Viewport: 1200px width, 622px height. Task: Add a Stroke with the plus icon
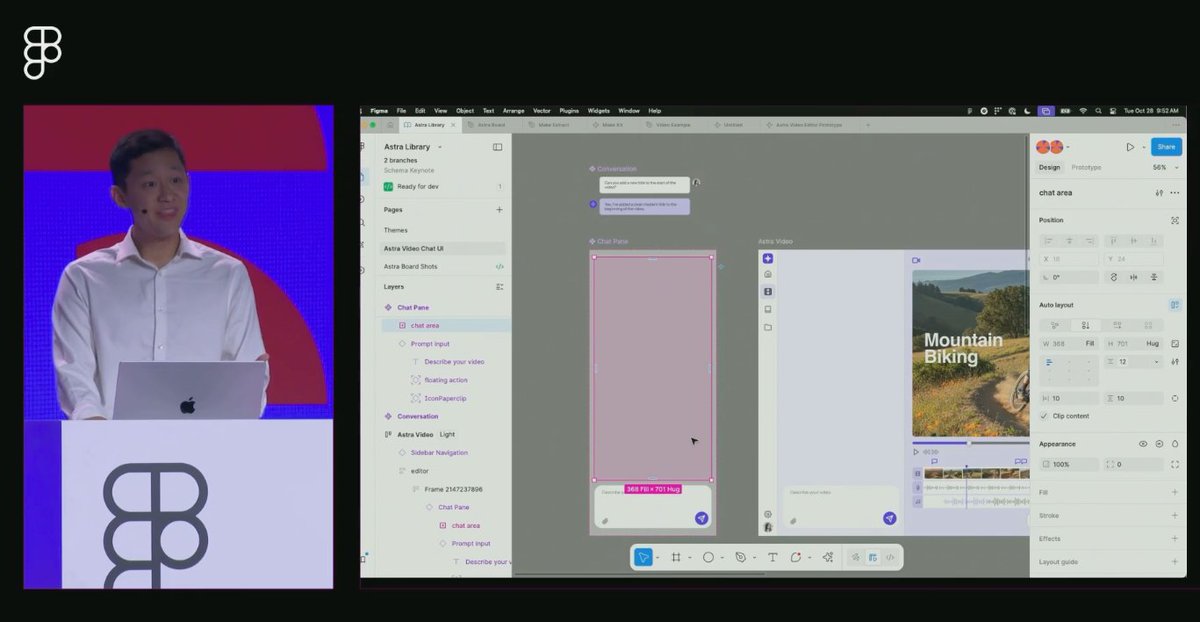pyautogui.click(x=1174, y=515)
